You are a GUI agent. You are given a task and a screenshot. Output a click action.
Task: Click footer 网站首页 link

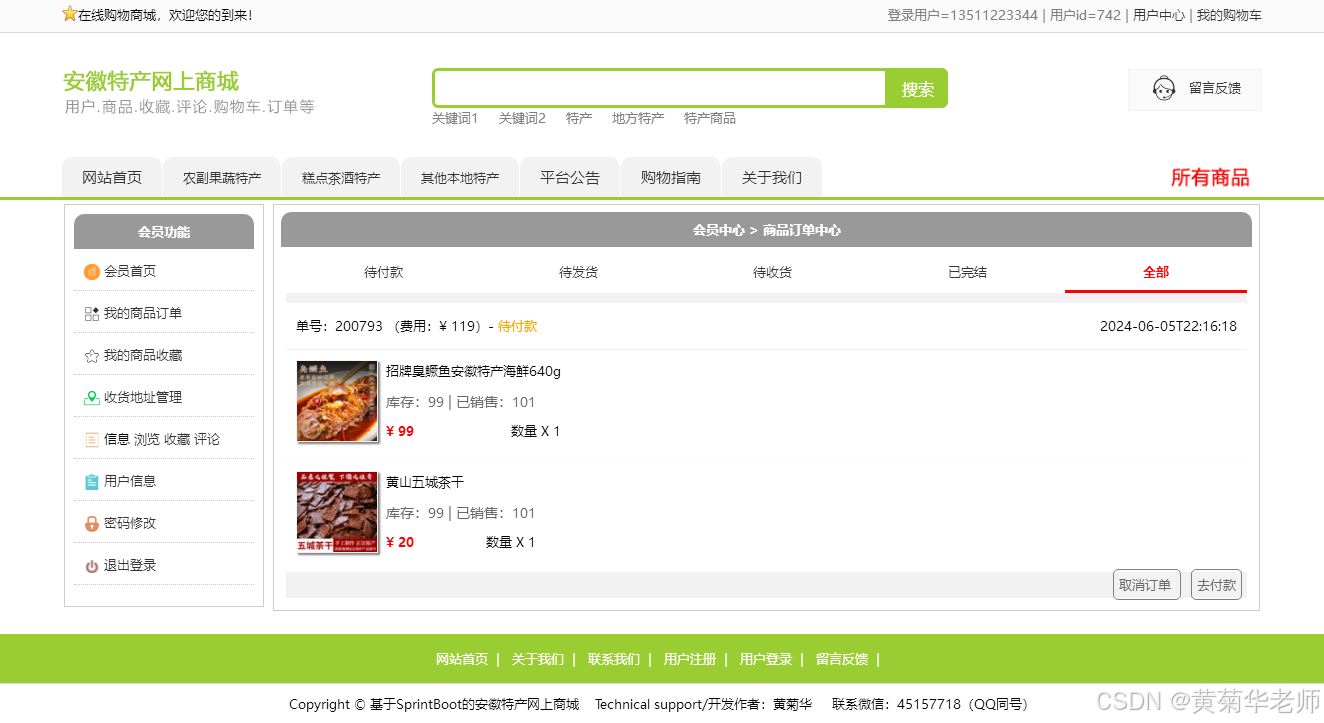(x=462, y=659)
